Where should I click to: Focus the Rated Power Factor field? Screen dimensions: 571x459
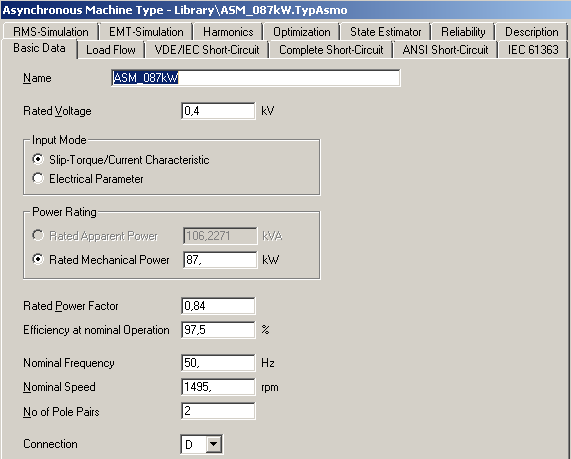click(218, 306)
